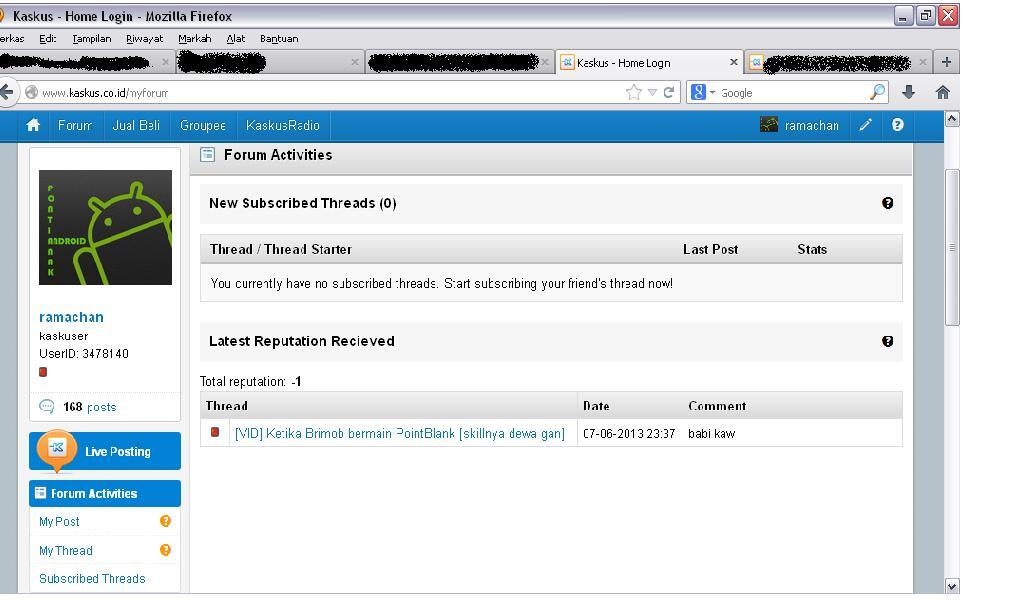Click the 'Last Post' column header

click(711, 249)
